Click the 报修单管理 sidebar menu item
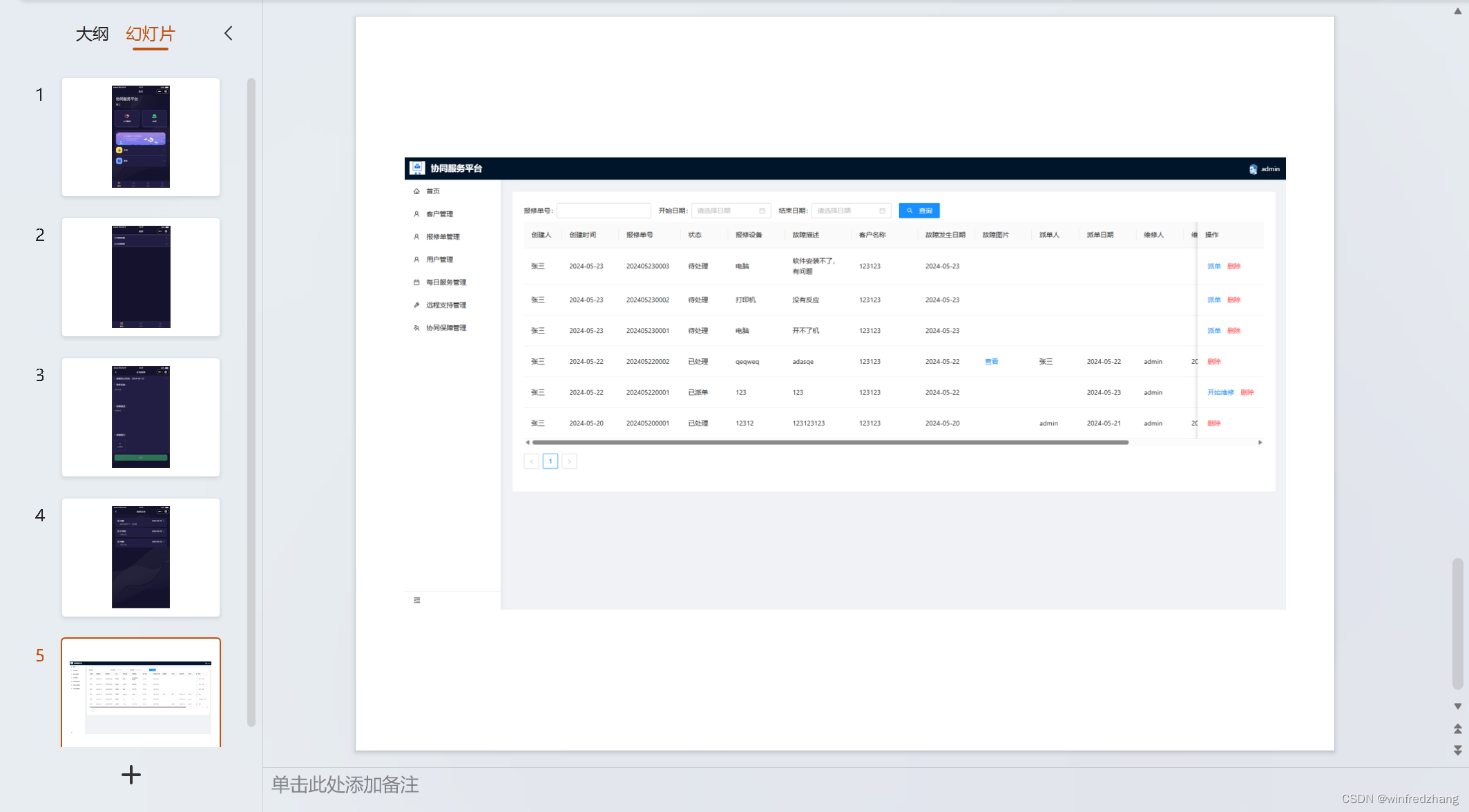Image resolution: width=1469 pixels, height=812 pixels. click(443, 237)
